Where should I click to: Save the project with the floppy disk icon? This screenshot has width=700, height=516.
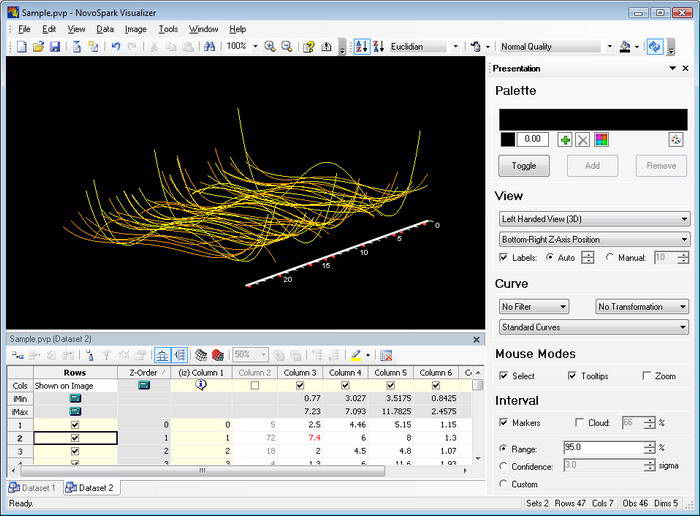pos(55,46)
